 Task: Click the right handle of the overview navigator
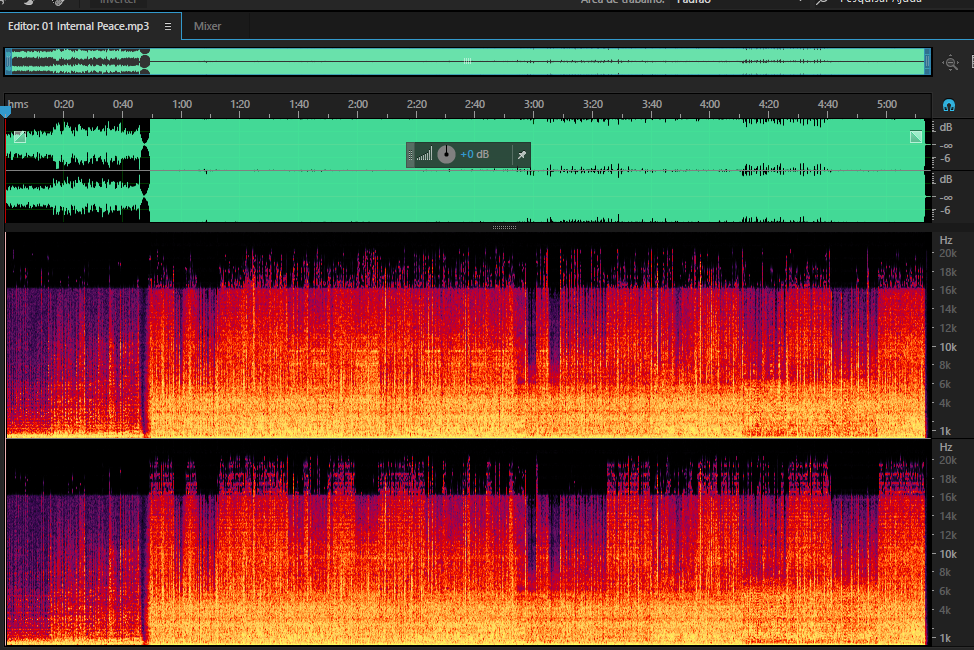pyautogui.click(x=927, y=62)
